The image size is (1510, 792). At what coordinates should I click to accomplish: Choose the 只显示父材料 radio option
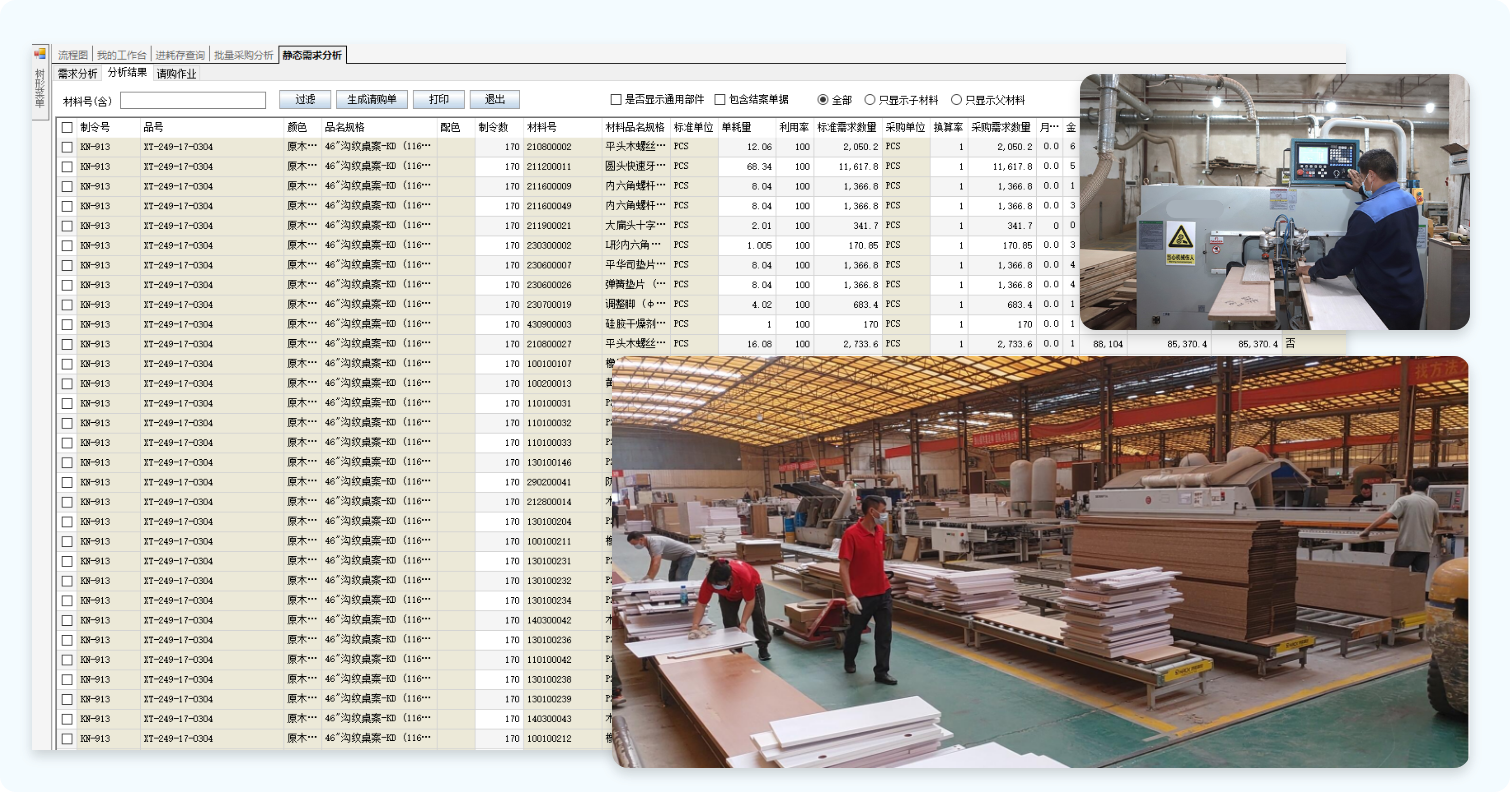[956, 100]
